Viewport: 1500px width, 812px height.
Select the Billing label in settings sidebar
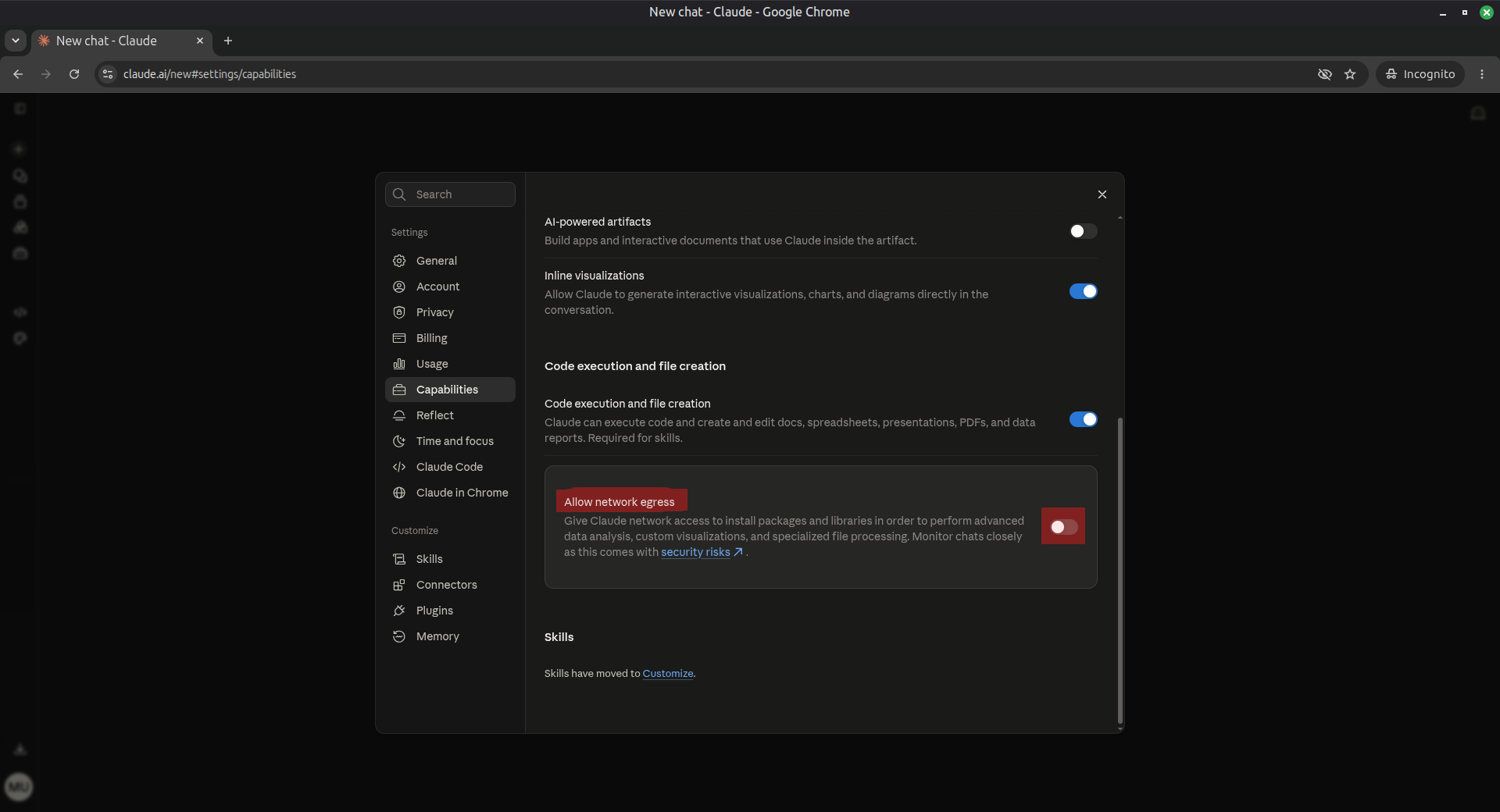click(432, 338)
